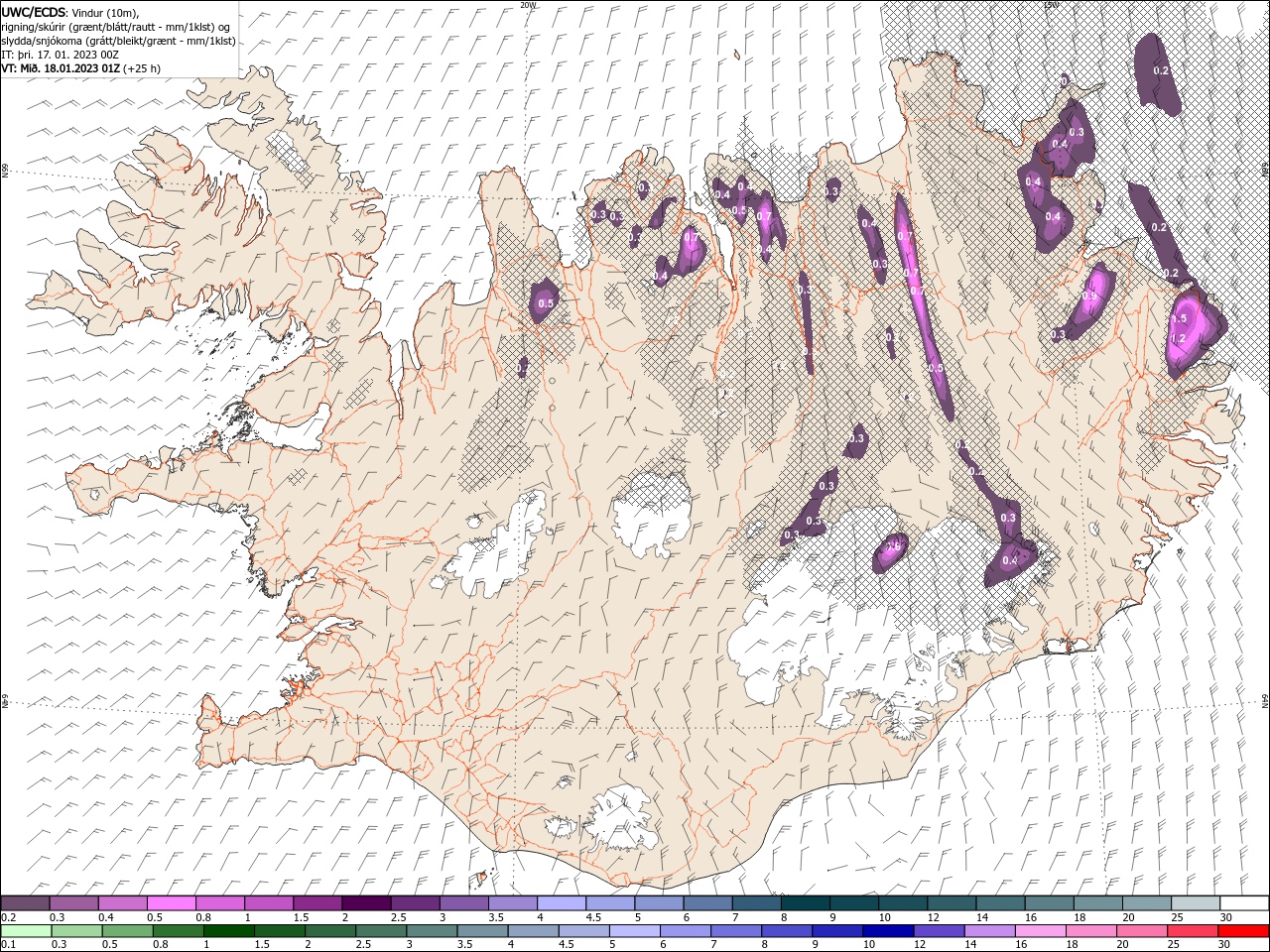The height and width of the screenshot is (952, 1270).
Task: Pick dark green bottom-row swatch between 1 and 1.5
Action: [x=228, y=931]
